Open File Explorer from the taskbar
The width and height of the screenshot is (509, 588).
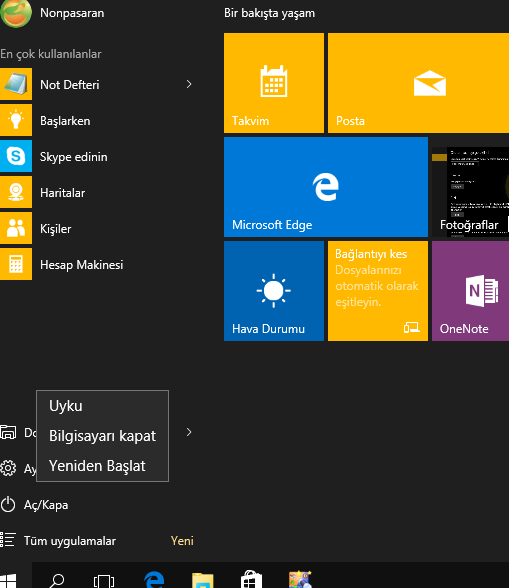[203, 580]
